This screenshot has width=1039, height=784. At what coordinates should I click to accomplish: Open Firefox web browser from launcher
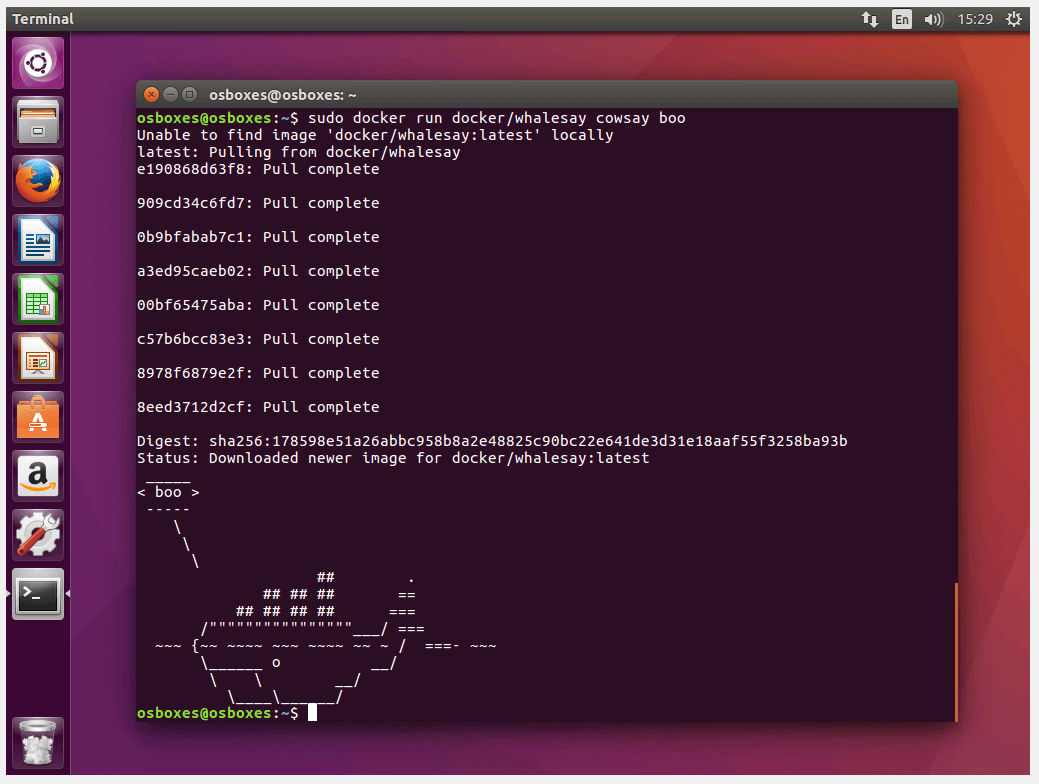point(38,181)
